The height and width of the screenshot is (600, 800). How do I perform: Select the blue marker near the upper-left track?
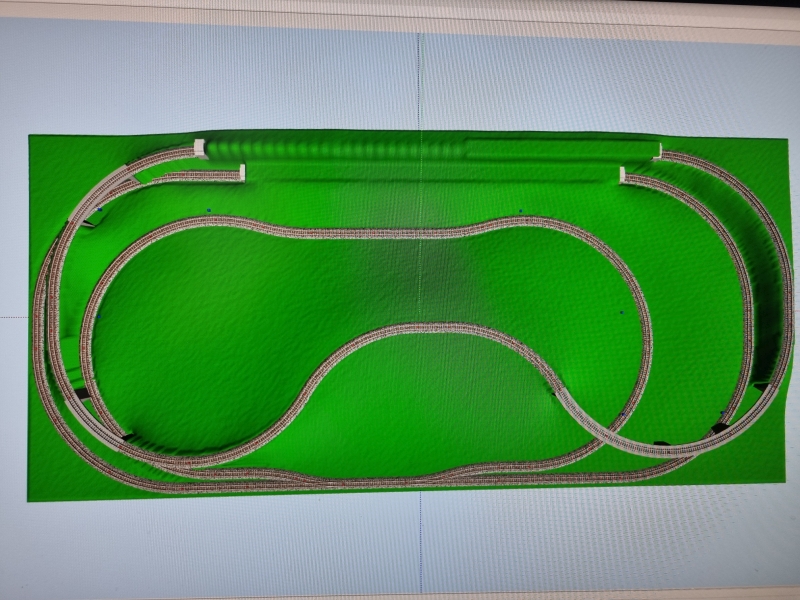coord(208,210)
